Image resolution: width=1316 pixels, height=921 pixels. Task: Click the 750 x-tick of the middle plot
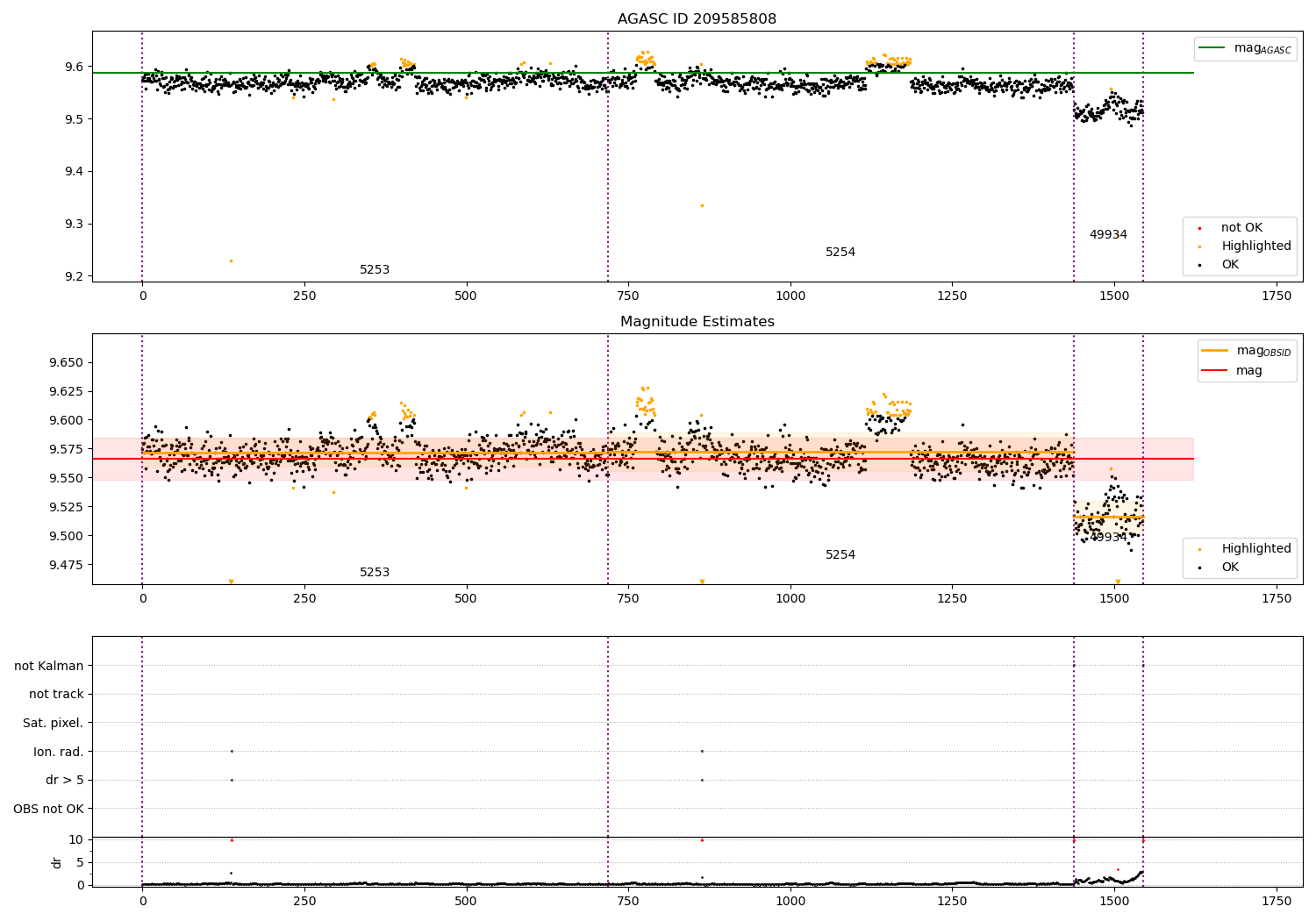(x=628, y=599)
